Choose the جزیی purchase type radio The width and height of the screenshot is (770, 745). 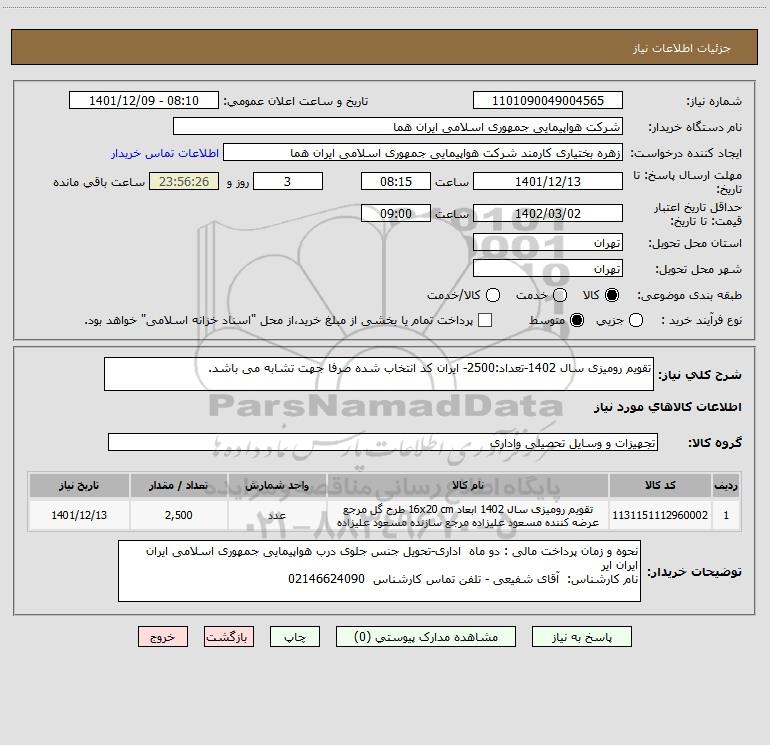[636, 320]
